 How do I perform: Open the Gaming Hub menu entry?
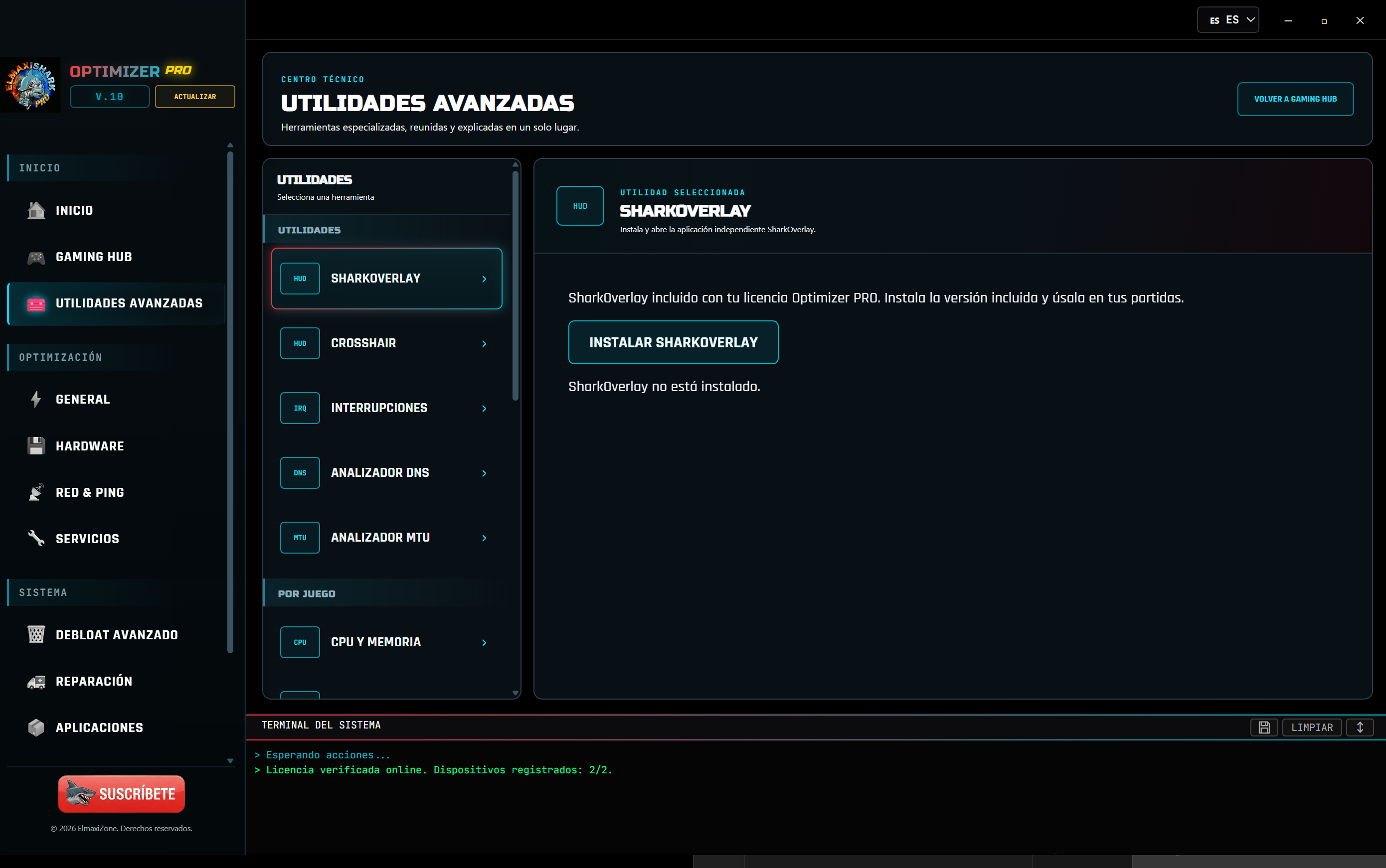(116, 257)
